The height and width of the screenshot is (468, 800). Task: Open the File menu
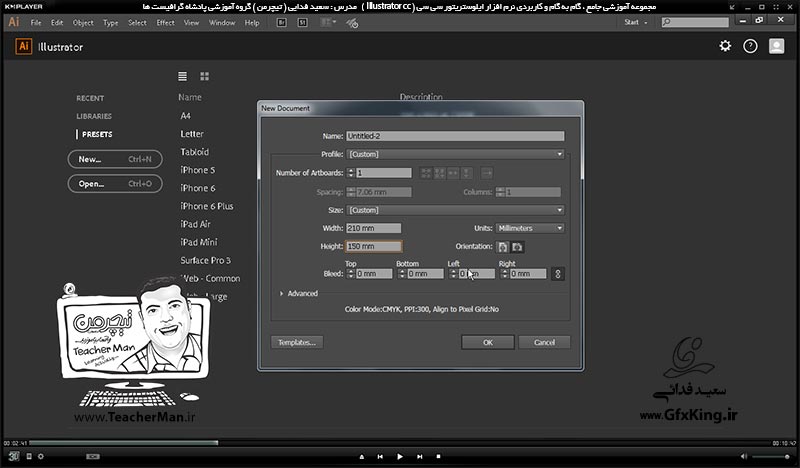[36, 22]
